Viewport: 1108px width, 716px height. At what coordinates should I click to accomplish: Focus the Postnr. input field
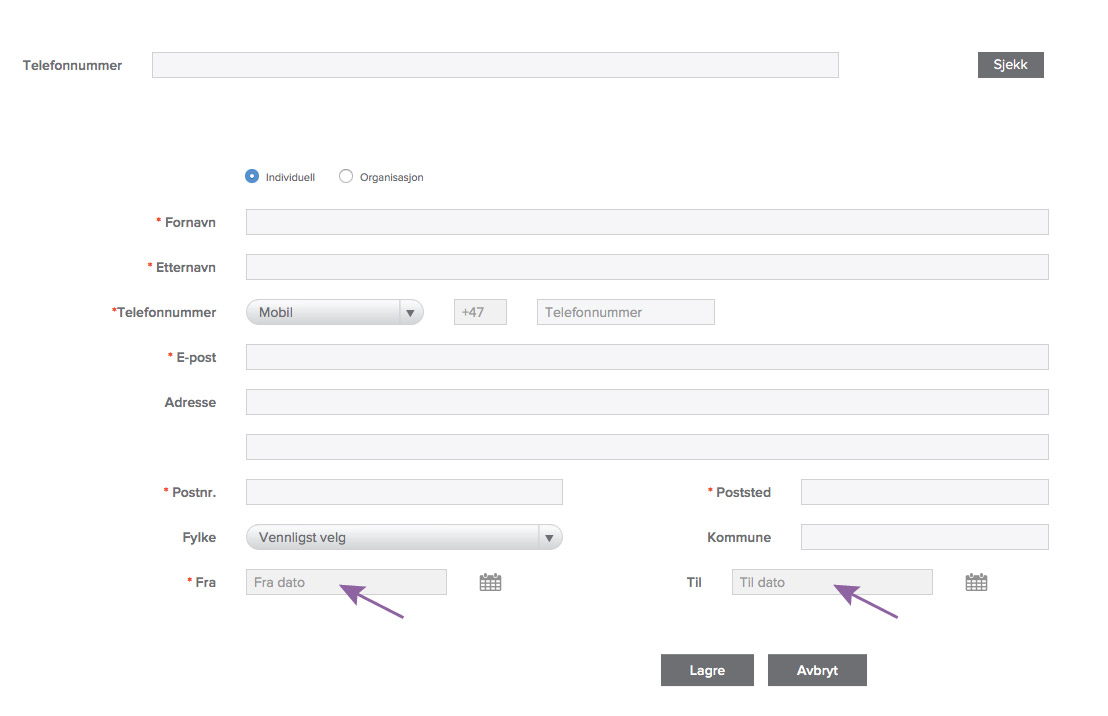[404, 492]
